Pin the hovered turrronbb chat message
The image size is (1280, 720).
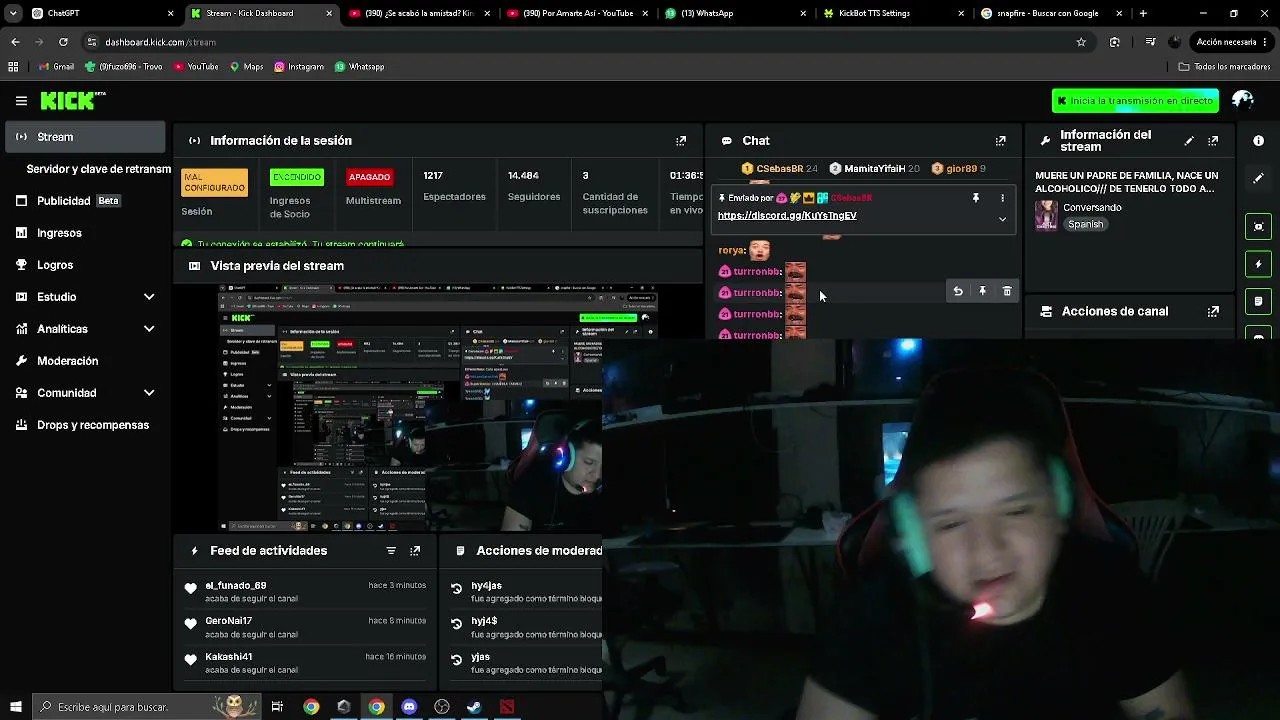[982, 291]
